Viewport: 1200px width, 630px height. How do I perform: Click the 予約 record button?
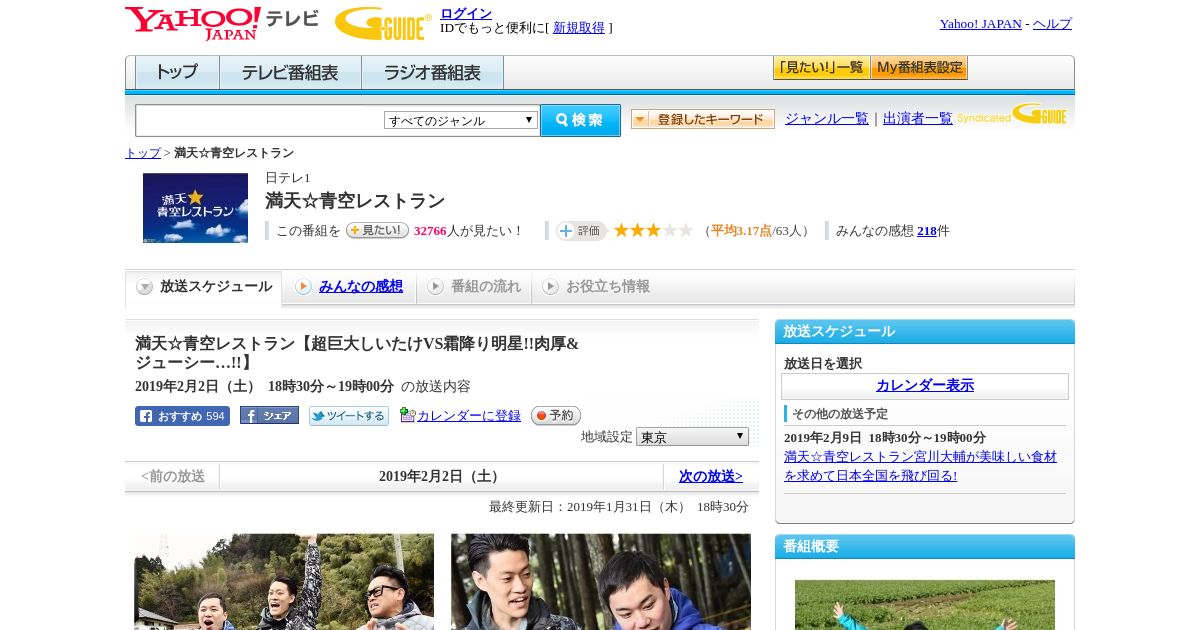pyautogui.click(x=556, y=416)
